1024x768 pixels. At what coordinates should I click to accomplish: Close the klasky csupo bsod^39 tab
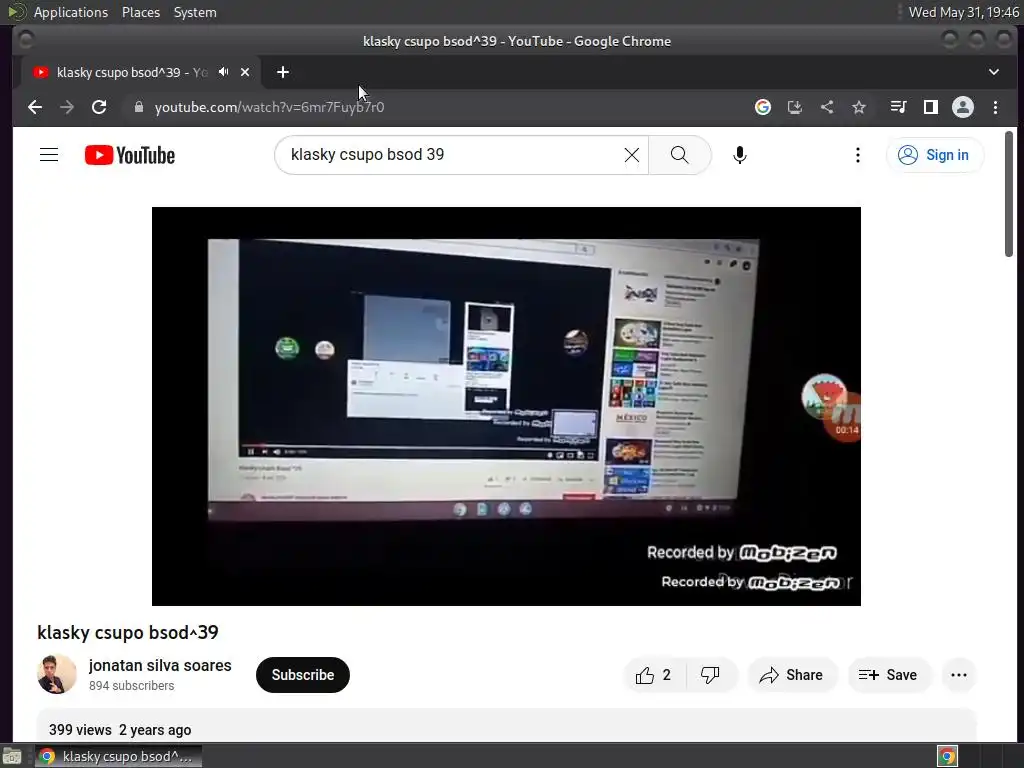click(x=245, y=72)
